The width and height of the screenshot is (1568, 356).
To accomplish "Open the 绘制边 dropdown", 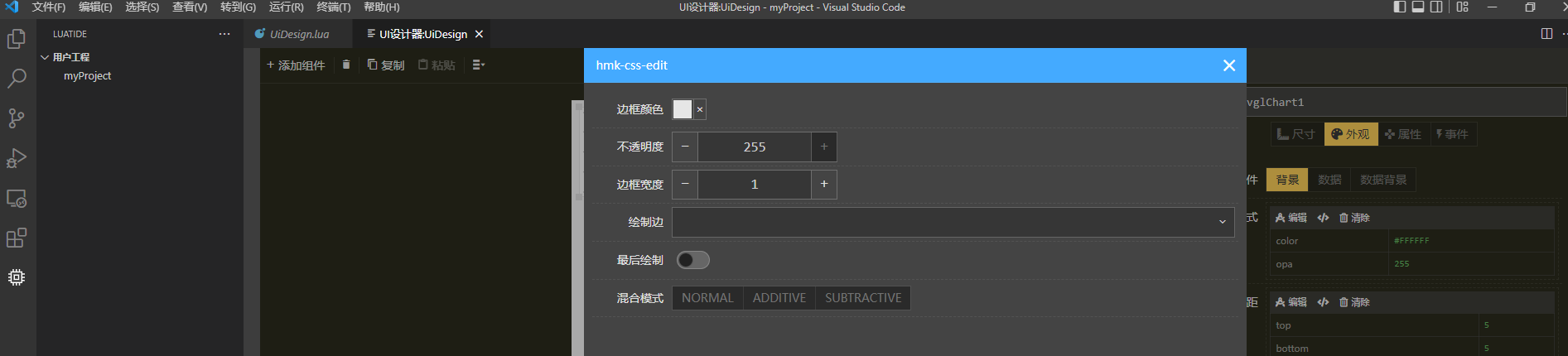I will (953, 222).
